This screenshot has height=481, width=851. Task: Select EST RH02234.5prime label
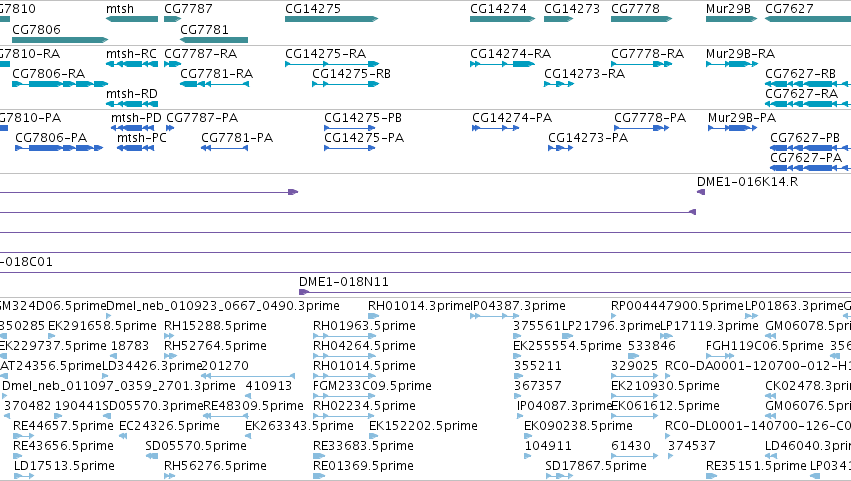[364, 406]
